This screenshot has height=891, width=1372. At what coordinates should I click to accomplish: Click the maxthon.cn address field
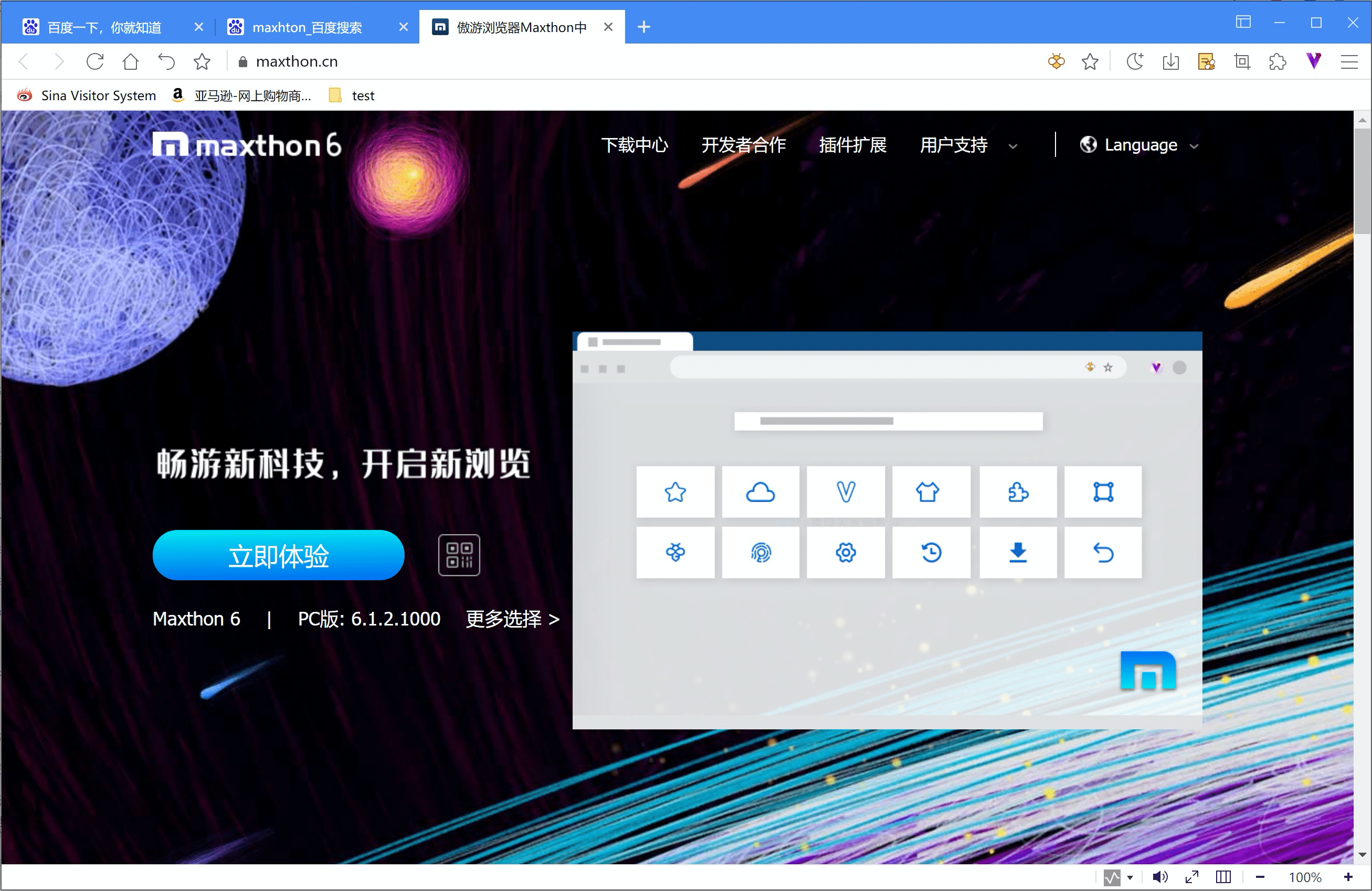[x=634, y=62]
